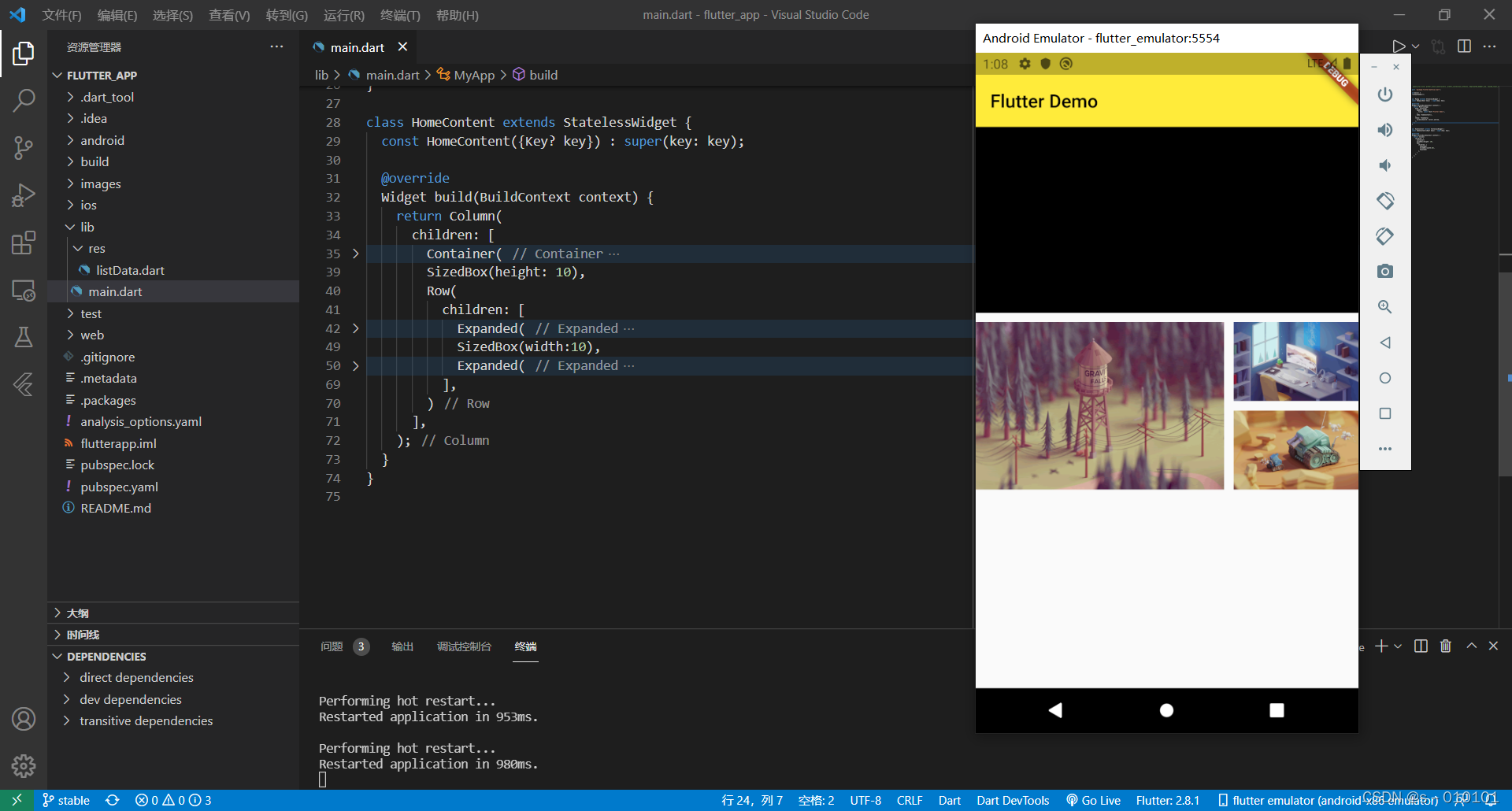The image size is (1512, 811).
Task: Open the Run button dropdown arrow
Action: (1416, 46)
